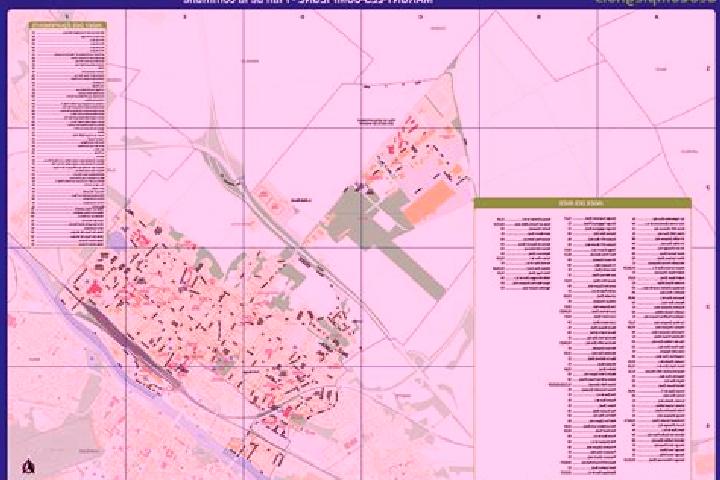This screenshot has height=480, width=720.
Task: Click the tan legend panel header
Action: point(68,25)
